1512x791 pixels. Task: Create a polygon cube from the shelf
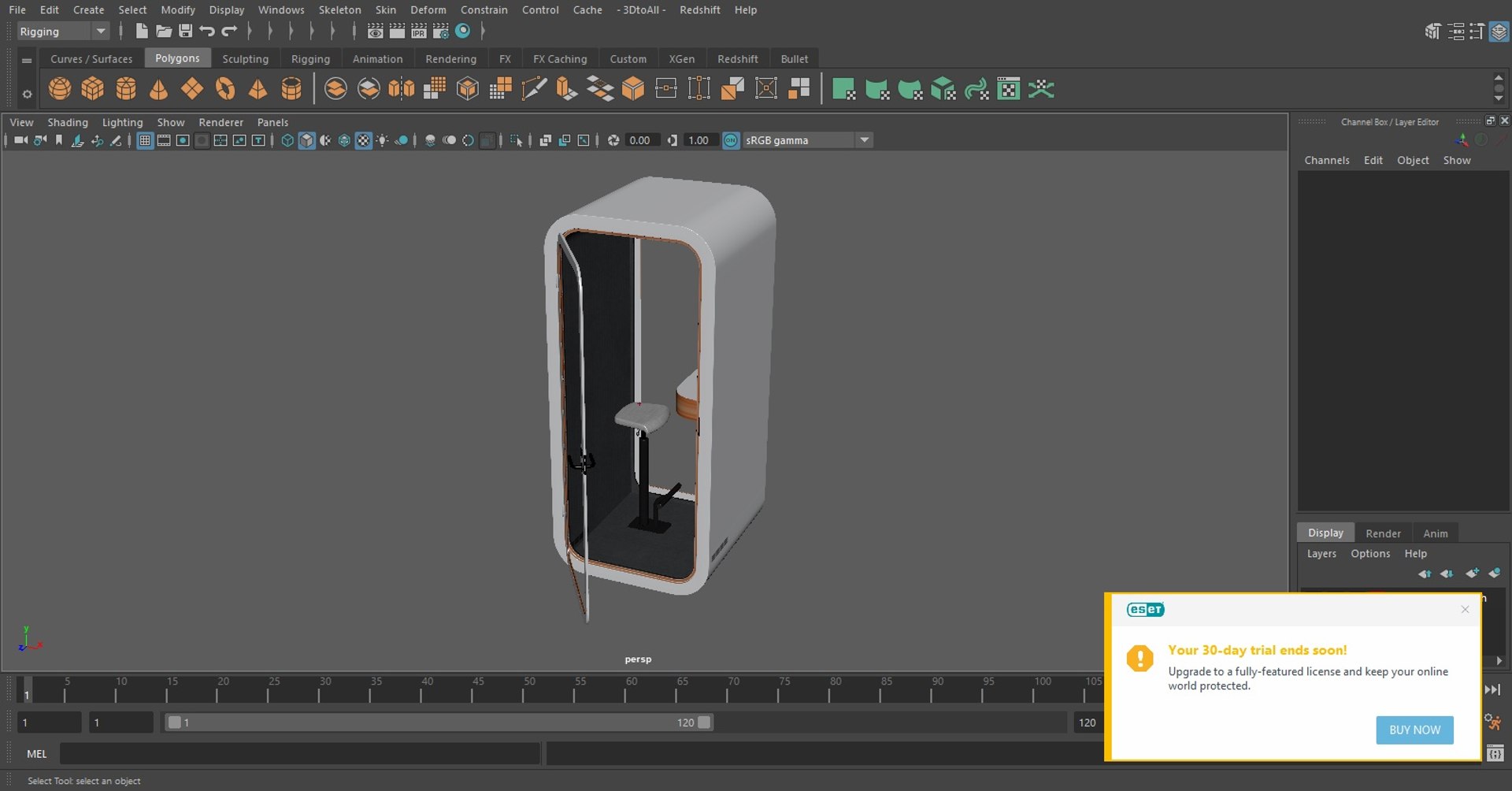click(x=93, y=89)
